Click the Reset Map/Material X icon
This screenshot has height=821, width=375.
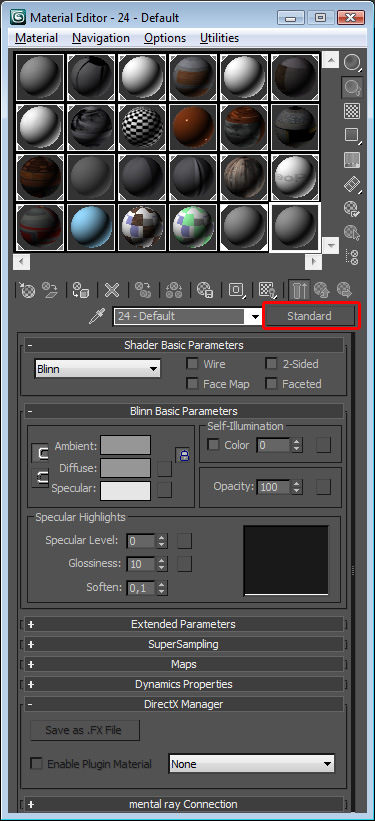click(x=112, y=290)
